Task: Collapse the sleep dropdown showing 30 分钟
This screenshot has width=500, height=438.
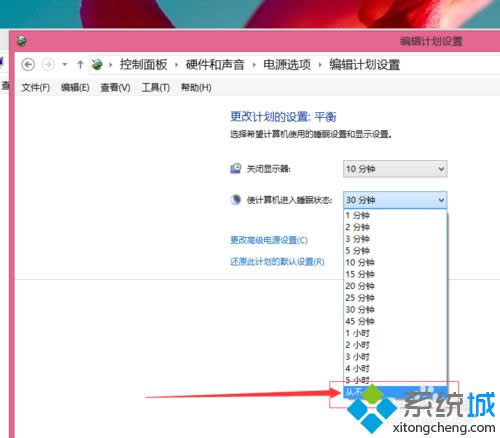Action: [x=395, y=200]
